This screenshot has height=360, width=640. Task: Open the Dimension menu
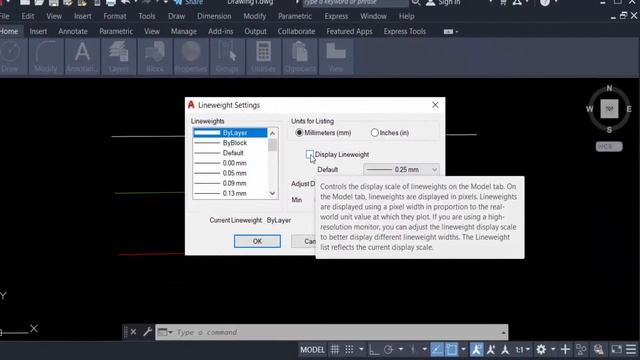click(x=214, y=16)
